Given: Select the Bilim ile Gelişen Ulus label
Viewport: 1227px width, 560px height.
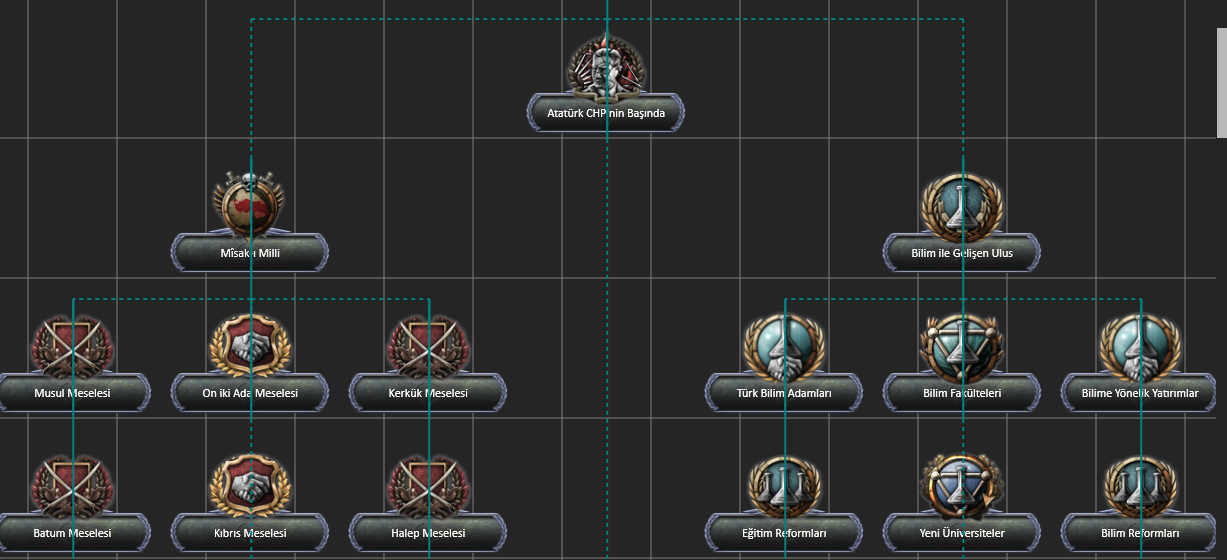Looking at the screenshot, I should point(962,253).
